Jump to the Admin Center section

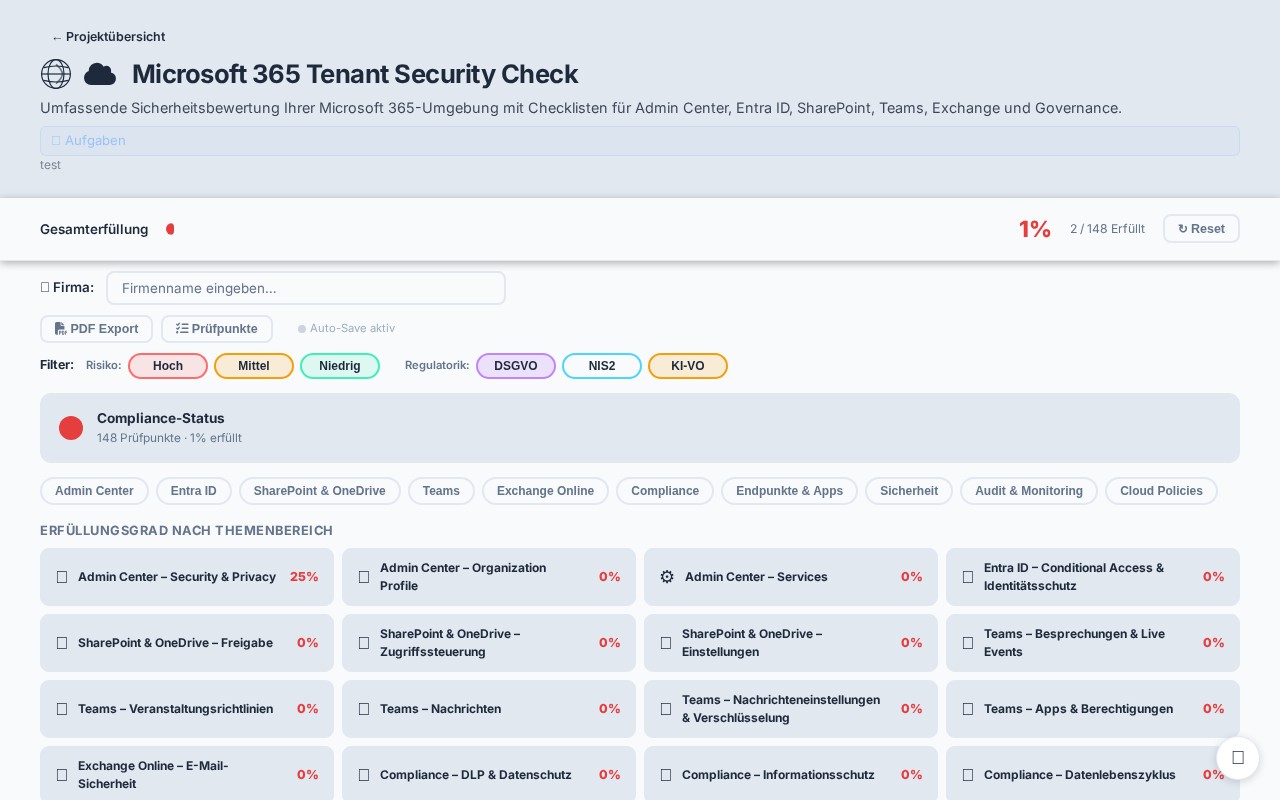(94, 491)
